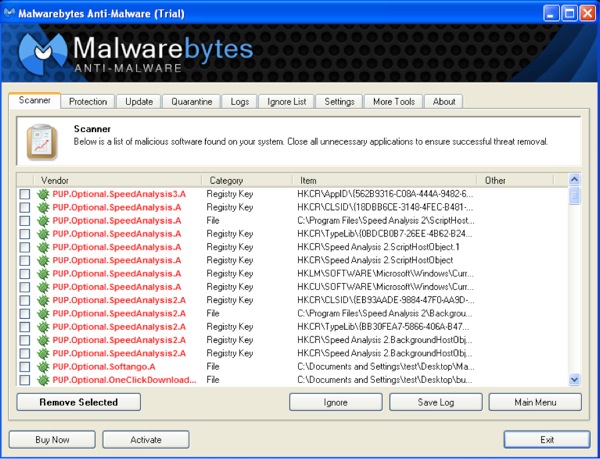
Task: Select the C:\Program Files\Speed Analysis 2\Backgrou... item
Action: (385, 314)
